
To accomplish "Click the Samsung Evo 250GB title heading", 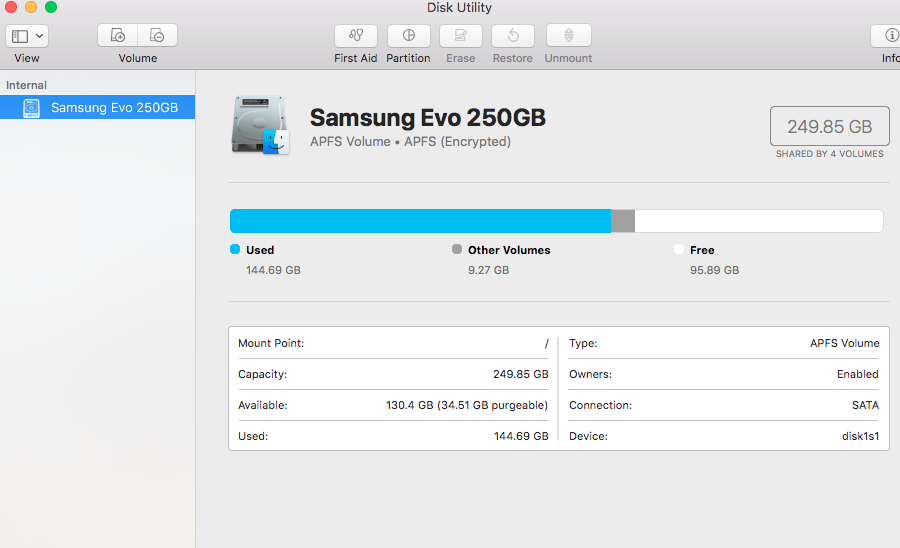I will (428, 118).
